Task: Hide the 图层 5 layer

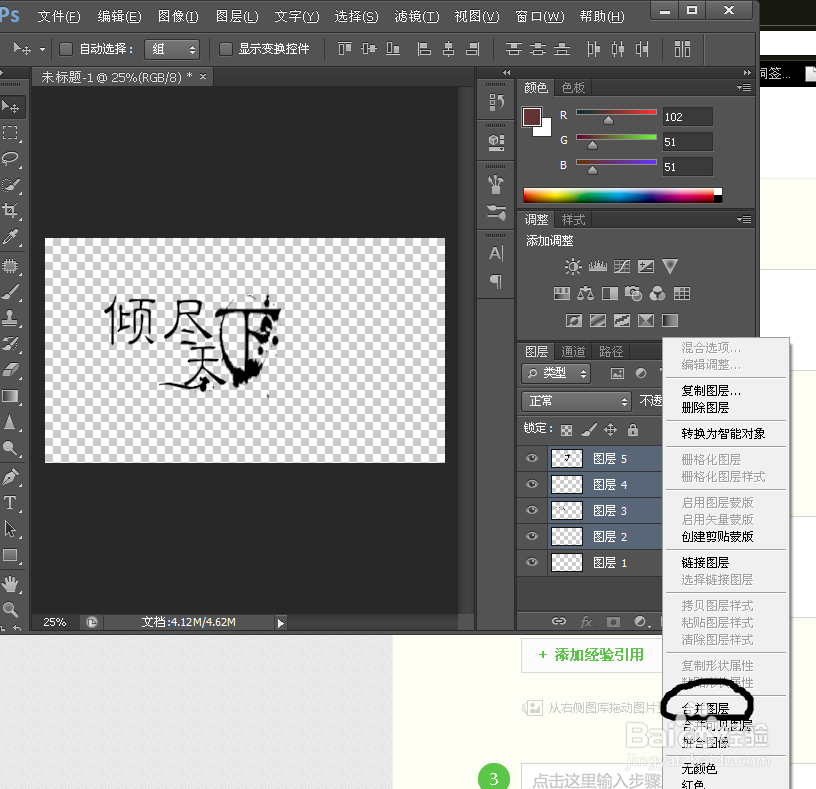Action: pos(532,458)
